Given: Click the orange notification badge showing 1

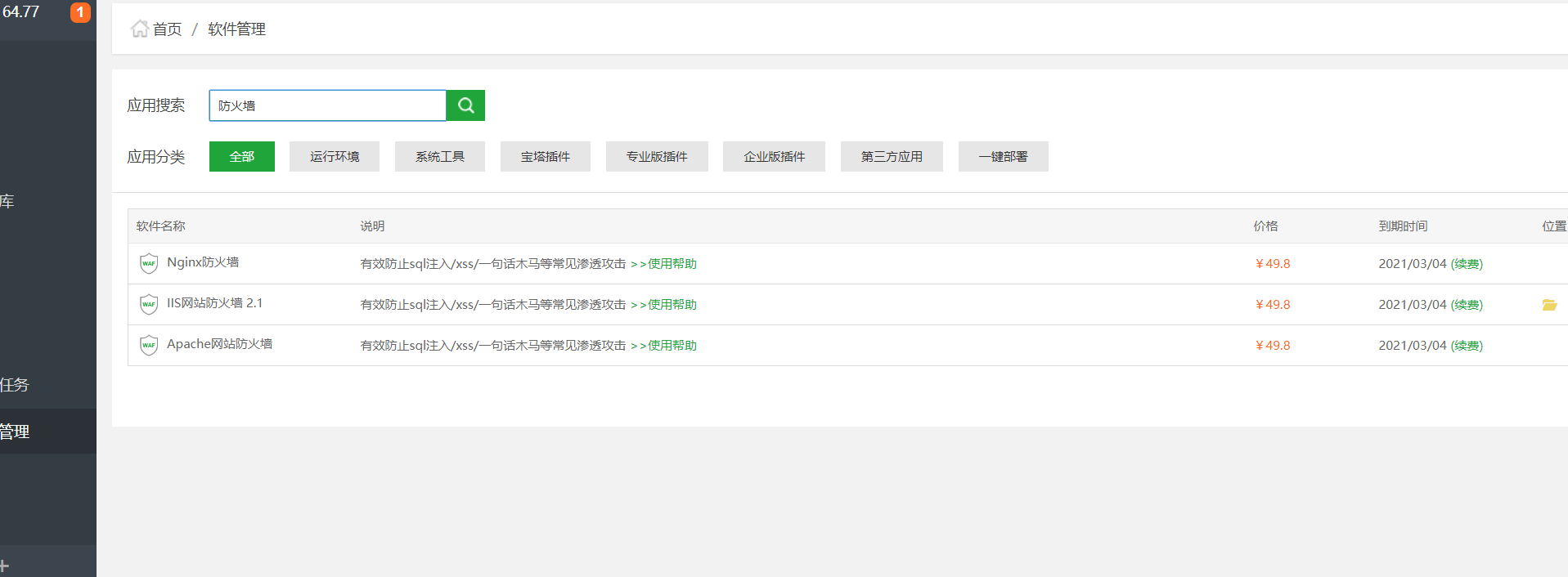Looking at the screenshot, I should [80, 12].
